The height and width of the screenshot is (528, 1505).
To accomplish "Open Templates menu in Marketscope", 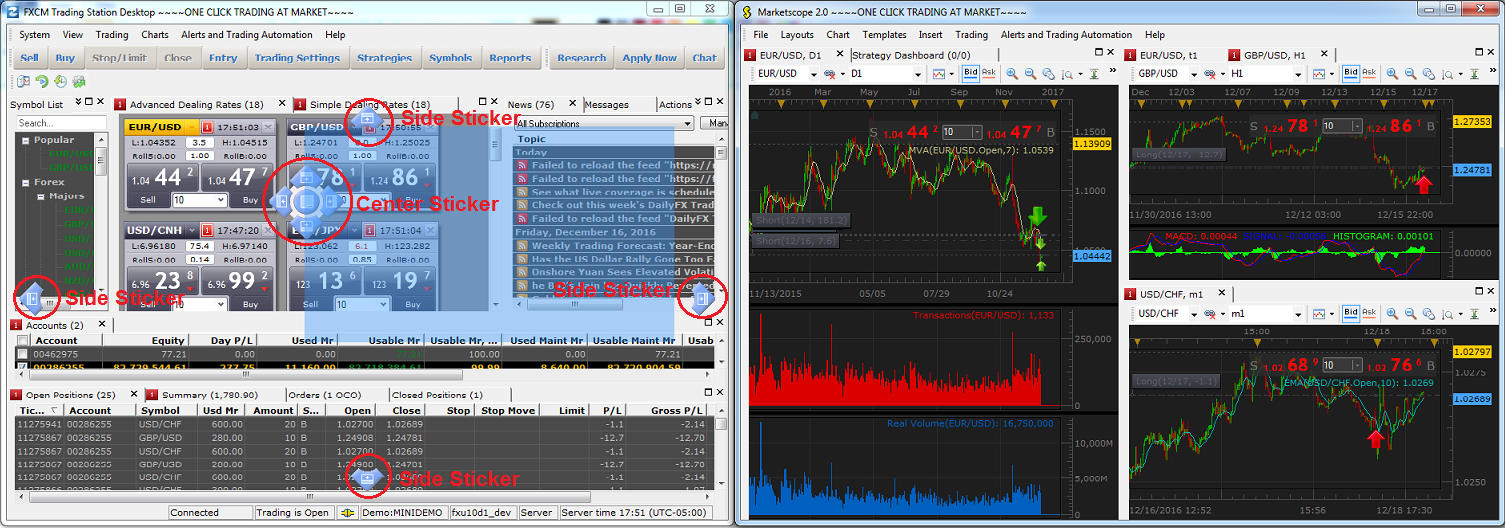I will (884, 35).
